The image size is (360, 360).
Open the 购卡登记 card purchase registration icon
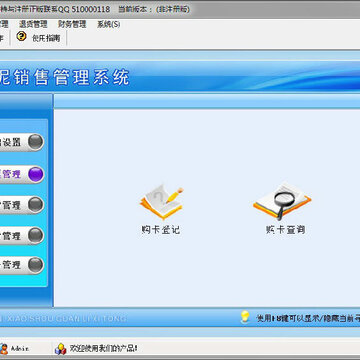[161, 202]
